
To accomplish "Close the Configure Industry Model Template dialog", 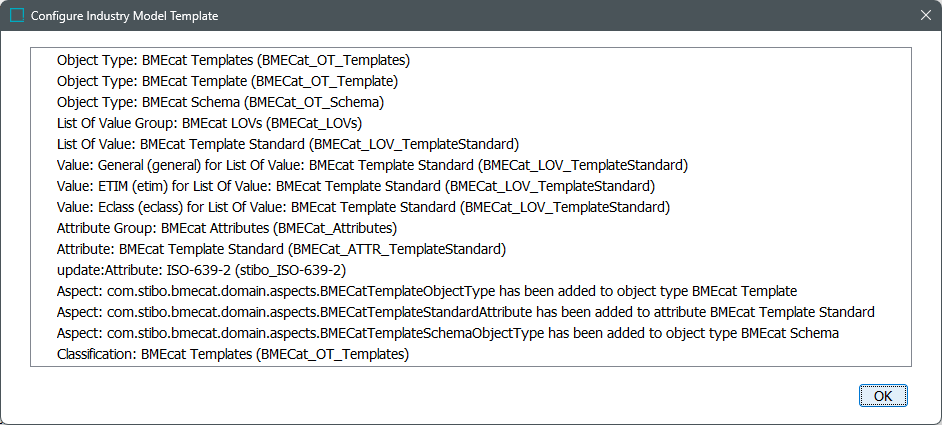I will click(925, 16).
